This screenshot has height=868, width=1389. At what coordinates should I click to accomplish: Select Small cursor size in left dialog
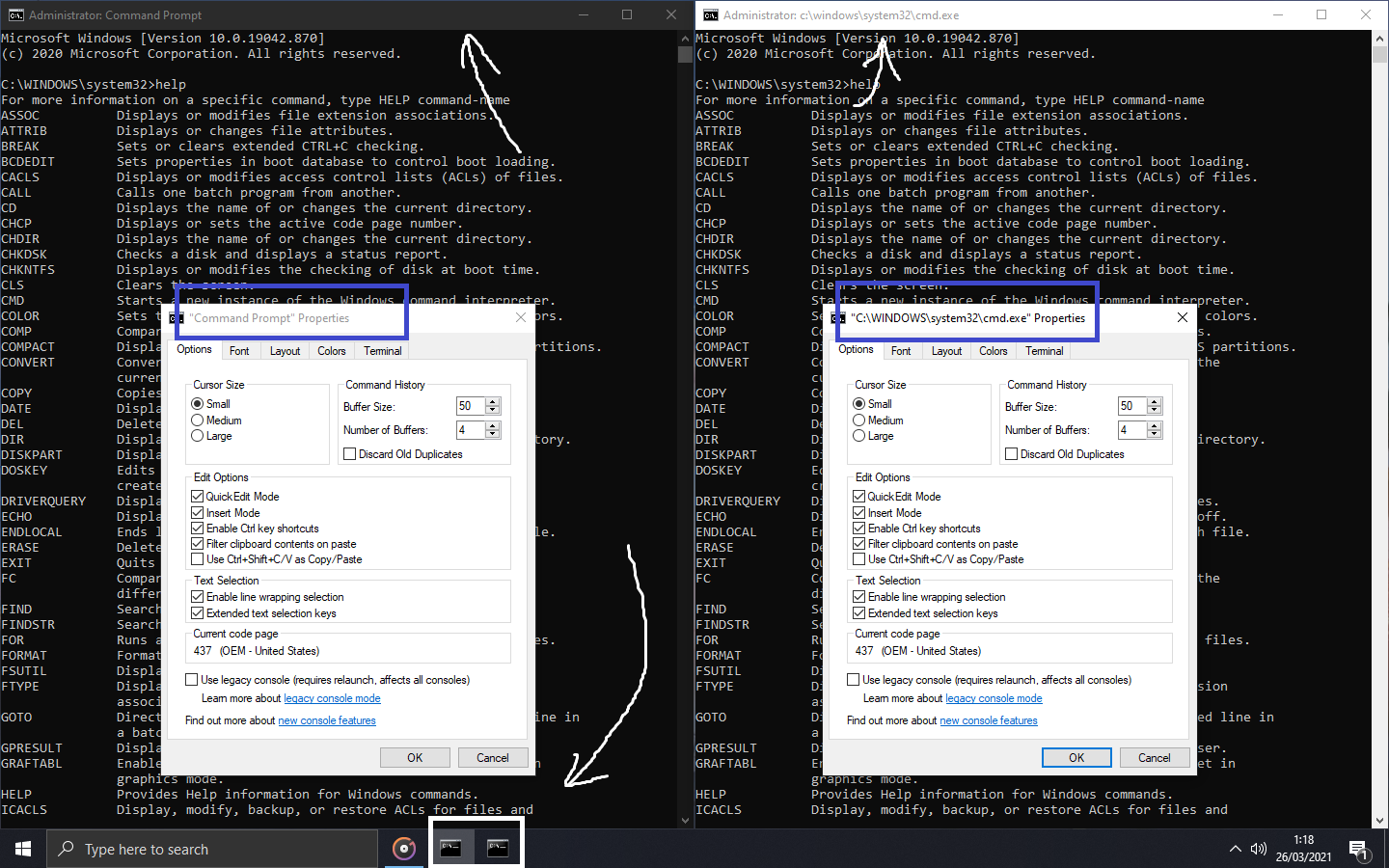pos(198,404)
